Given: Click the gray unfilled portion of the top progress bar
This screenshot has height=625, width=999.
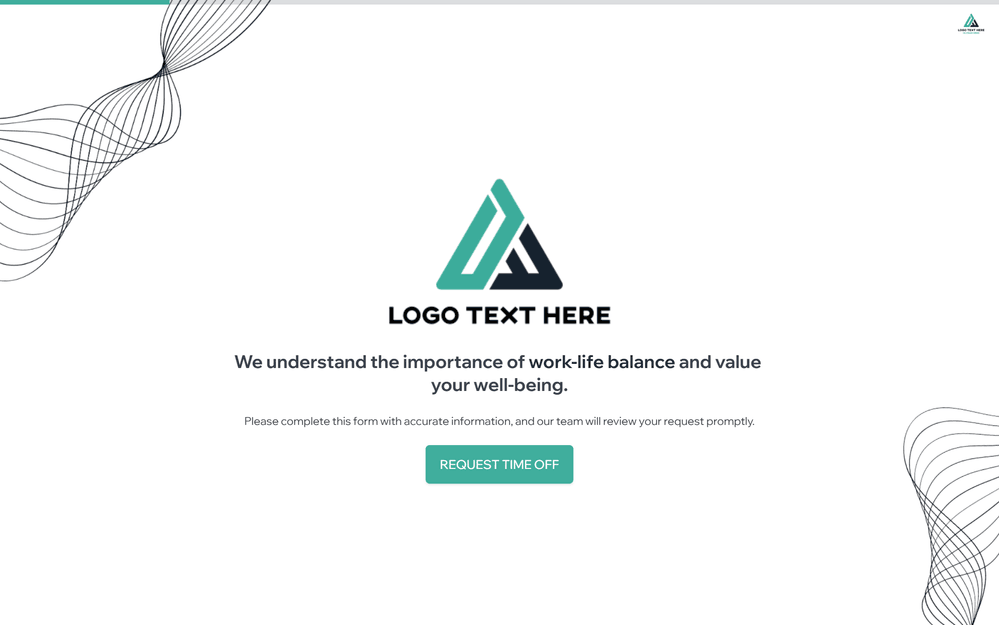Looking at the screenshot, I should 584,2.
